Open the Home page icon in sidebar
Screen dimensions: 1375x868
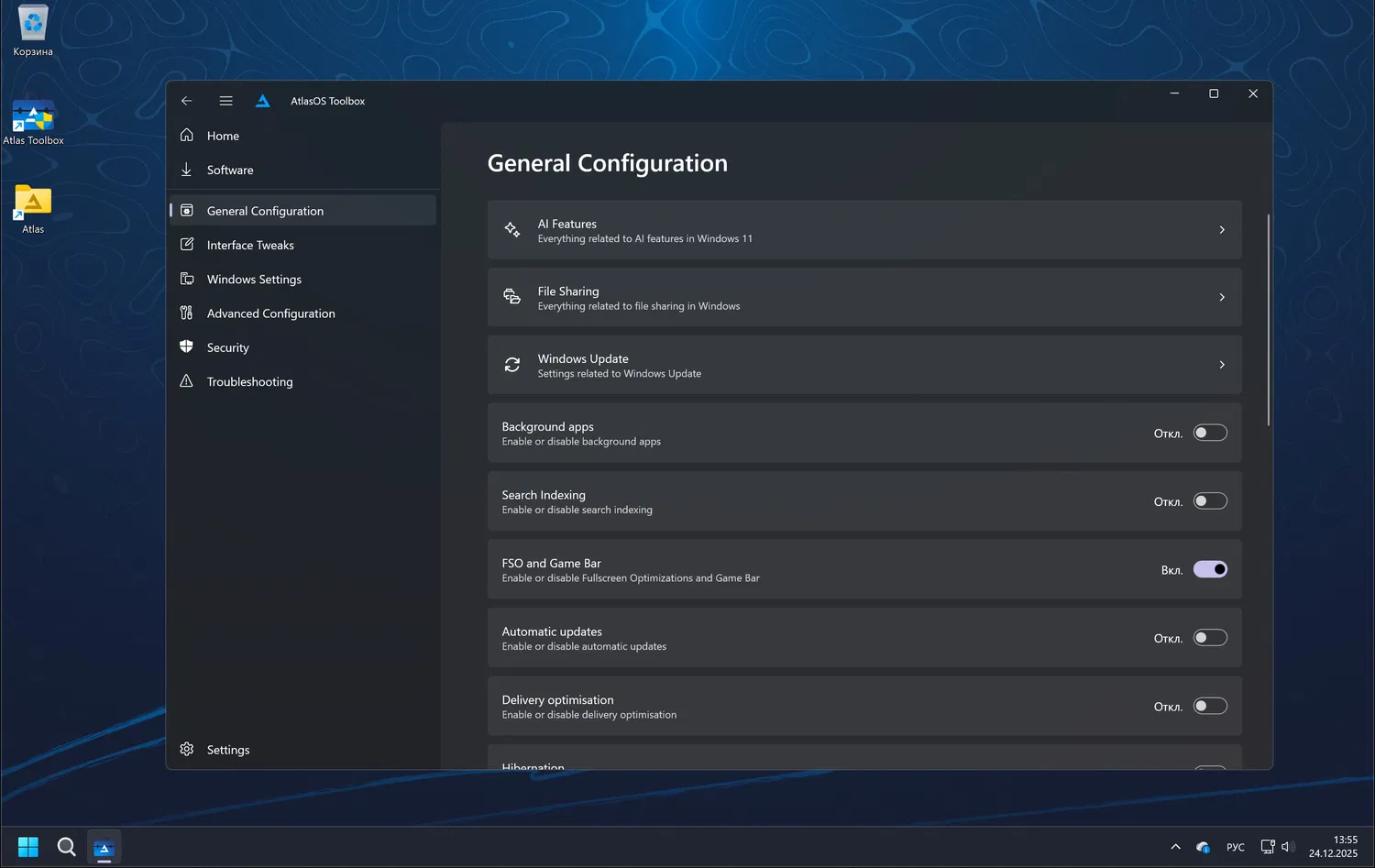(187, 136)
